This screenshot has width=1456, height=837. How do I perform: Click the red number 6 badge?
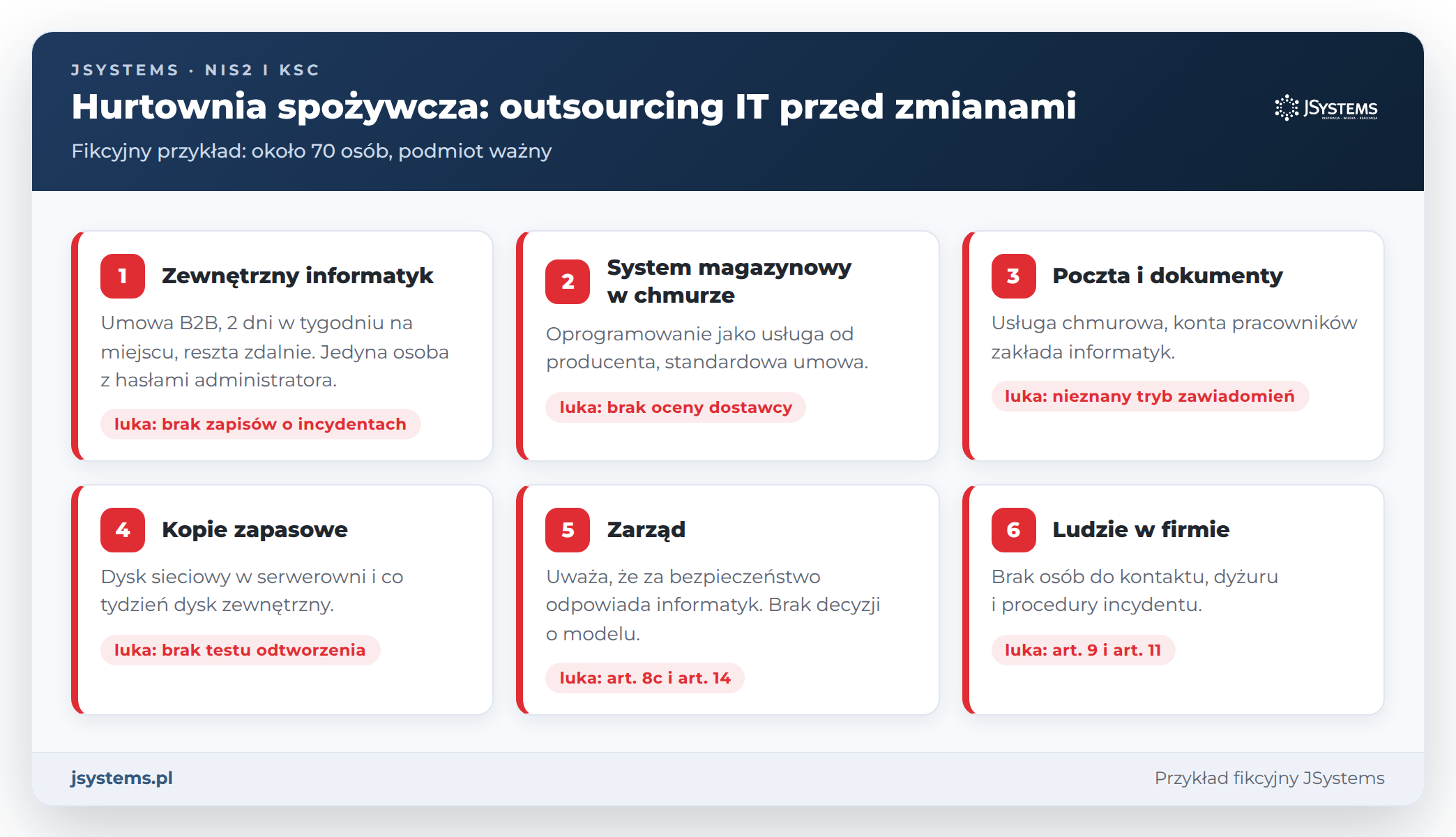pyautogui.click(x=1013, y=530)
